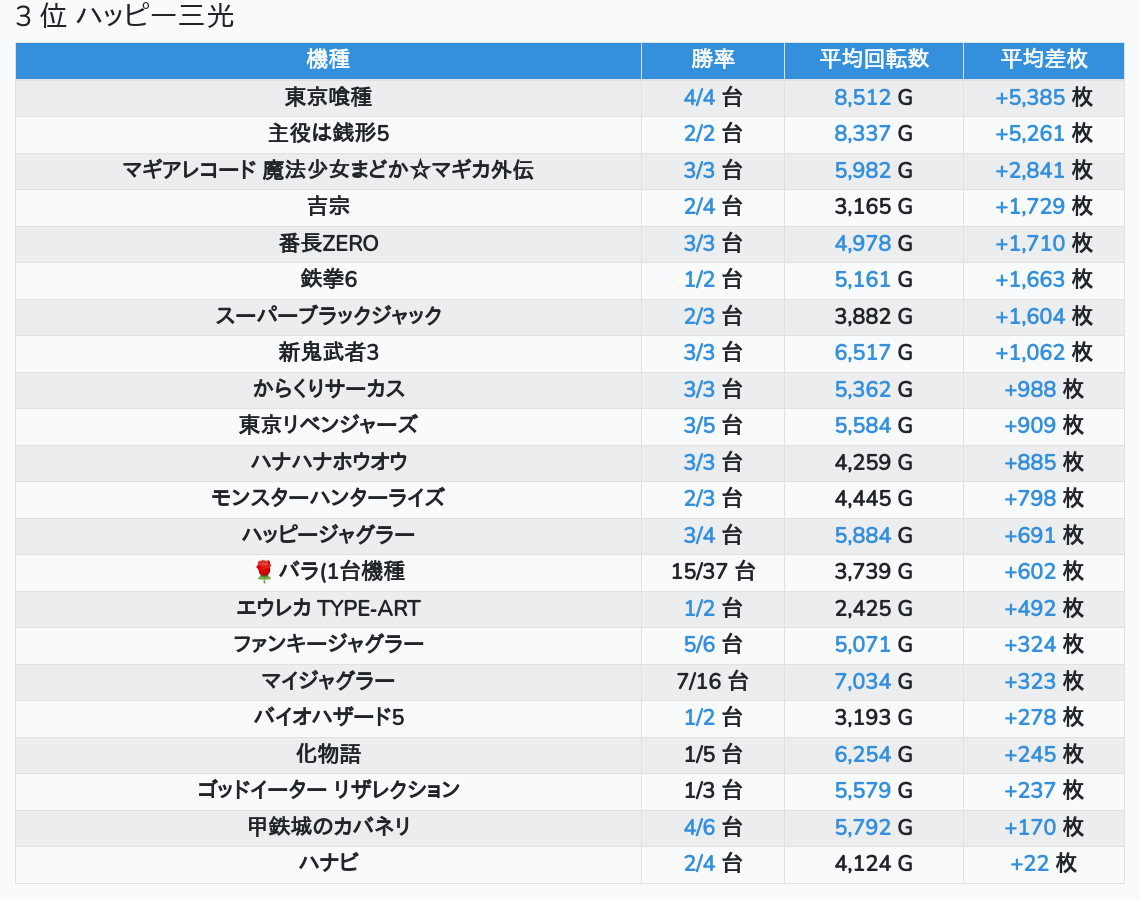The image size is (1140, 900).
Task: Click the 勝率 column header
Action: point(712,59)
